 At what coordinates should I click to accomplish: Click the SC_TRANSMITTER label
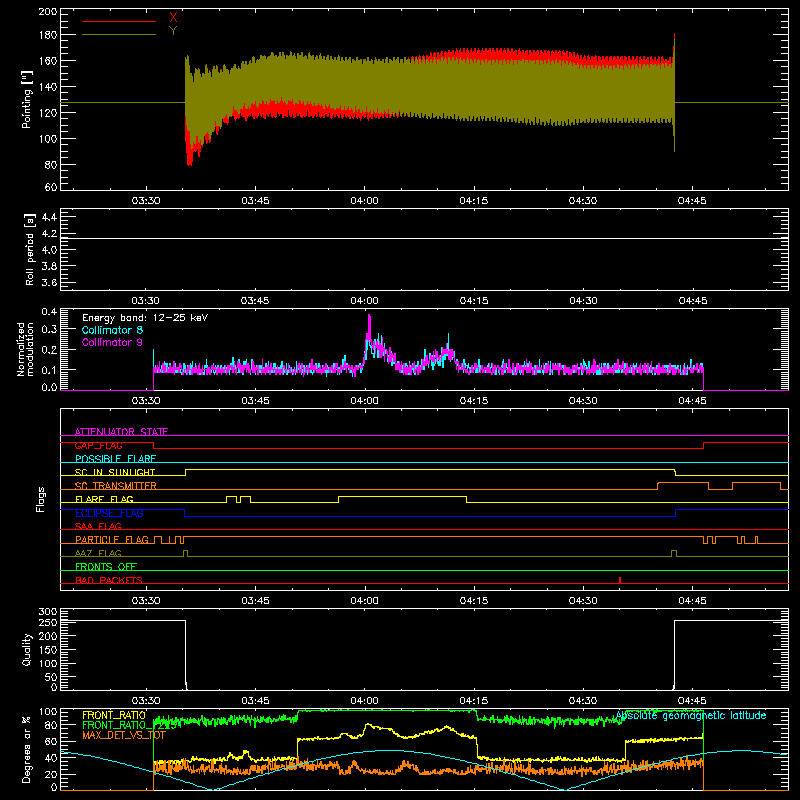tap(116, 486)
